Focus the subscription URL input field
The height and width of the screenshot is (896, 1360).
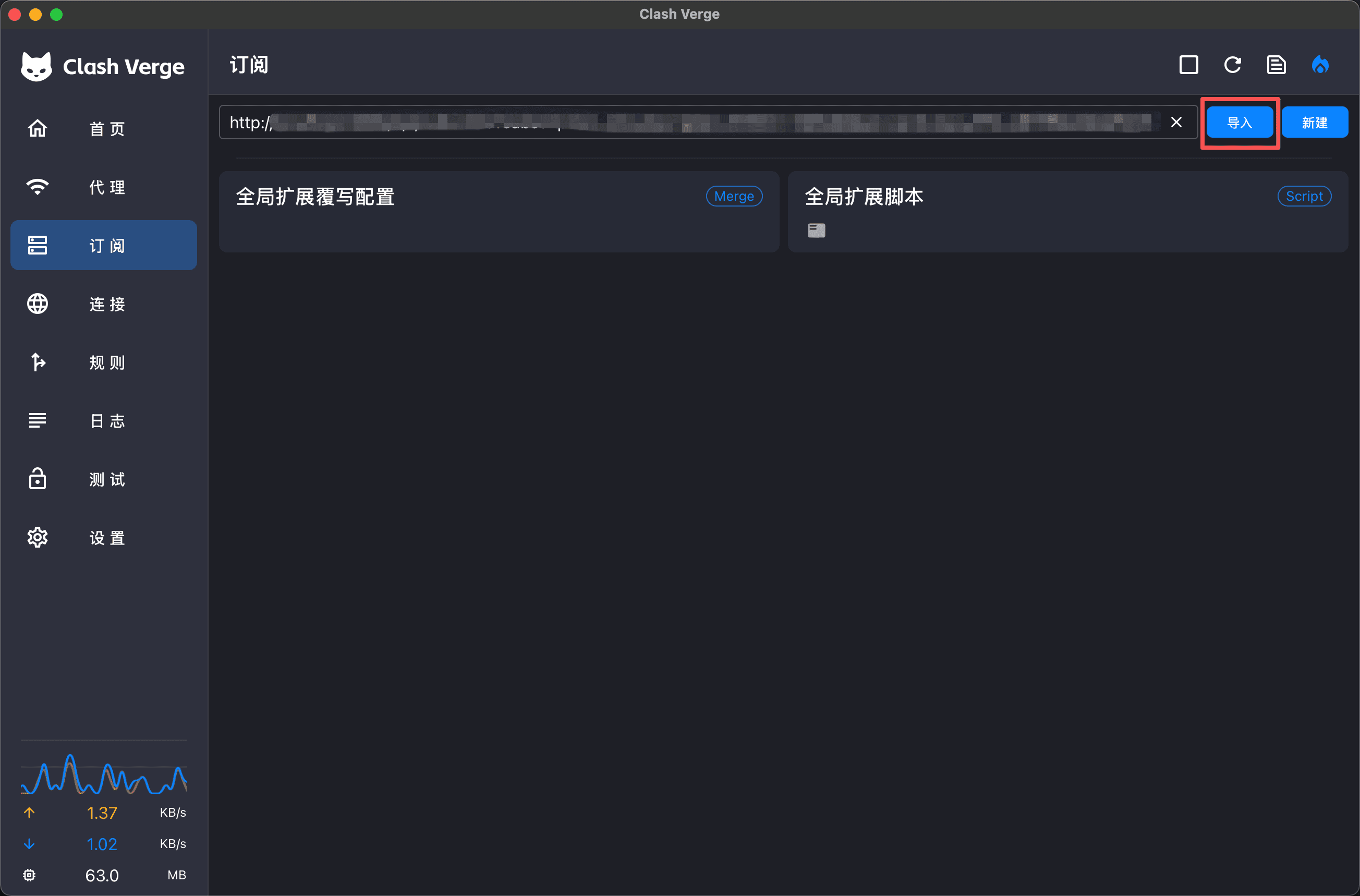(x=708, y=122)
